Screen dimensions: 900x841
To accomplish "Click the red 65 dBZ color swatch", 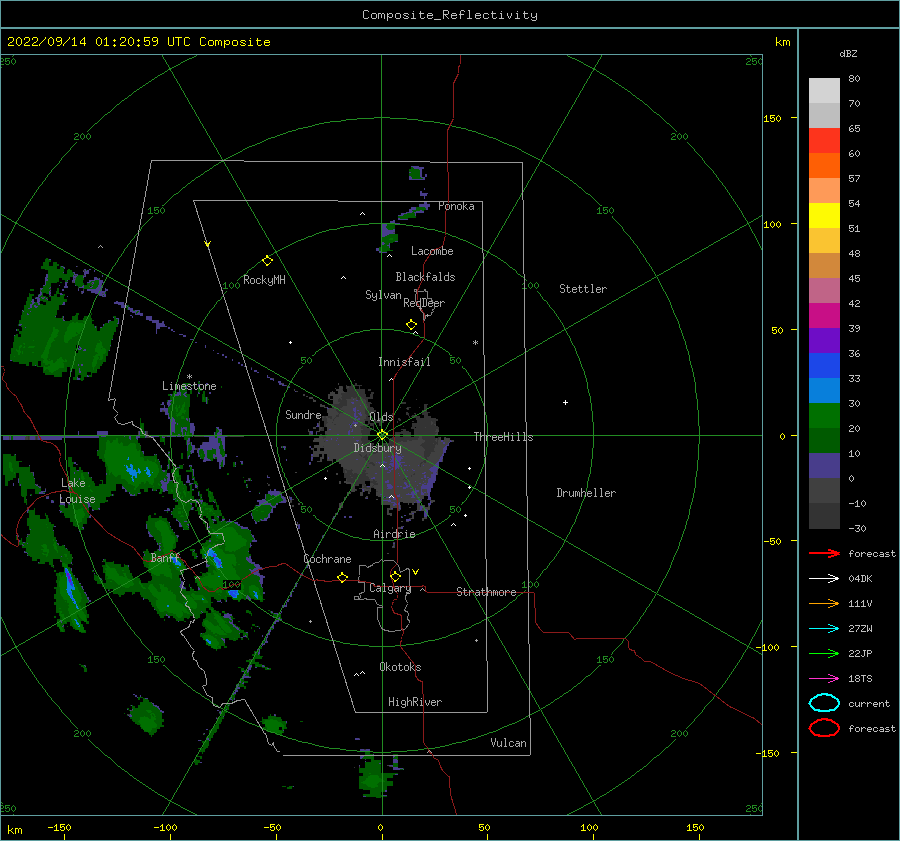I will coord(824,140).
